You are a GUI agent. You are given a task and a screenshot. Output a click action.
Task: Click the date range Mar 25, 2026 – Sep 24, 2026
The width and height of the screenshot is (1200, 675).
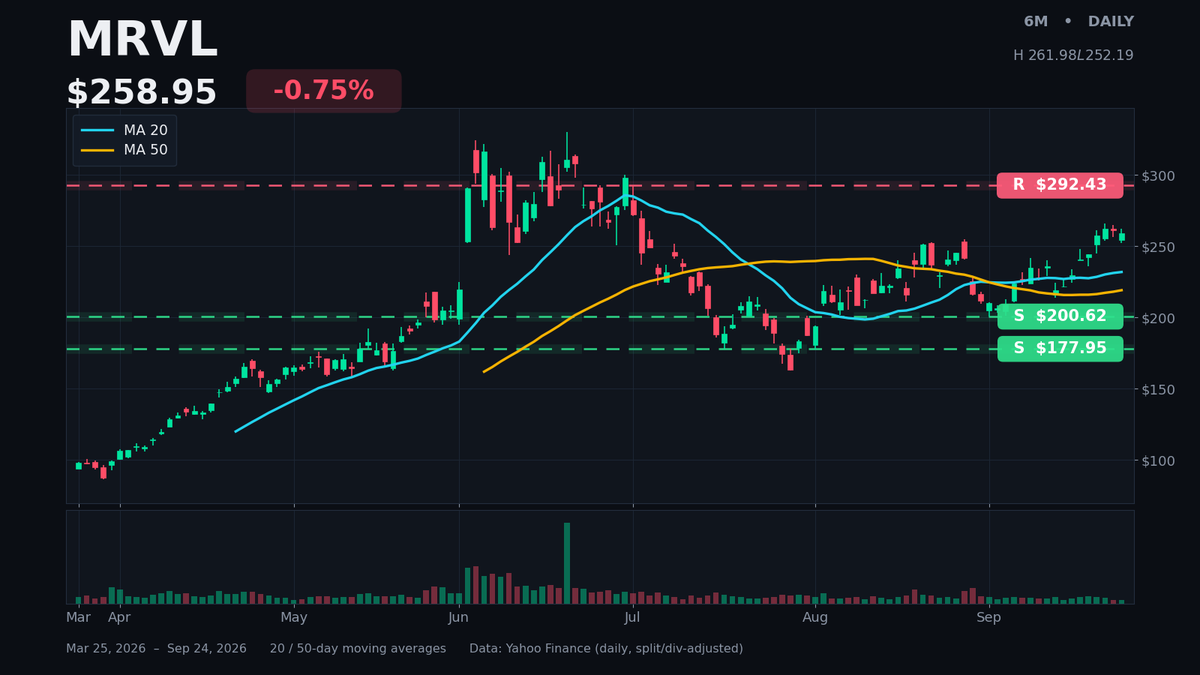pyautogui.click(x=156, y=649)
